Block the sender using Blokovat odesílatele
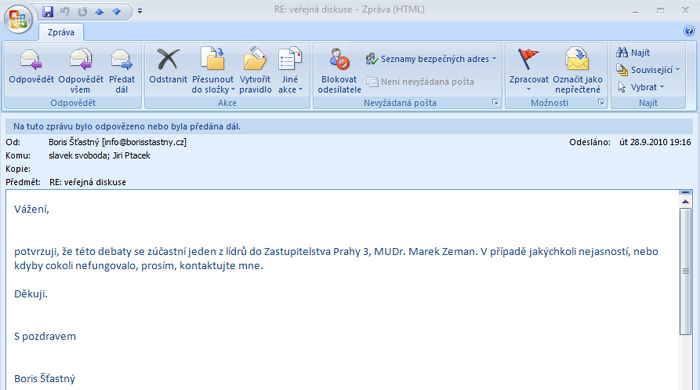Viewport: 700px width, 390px height. (x=339, y=71)
